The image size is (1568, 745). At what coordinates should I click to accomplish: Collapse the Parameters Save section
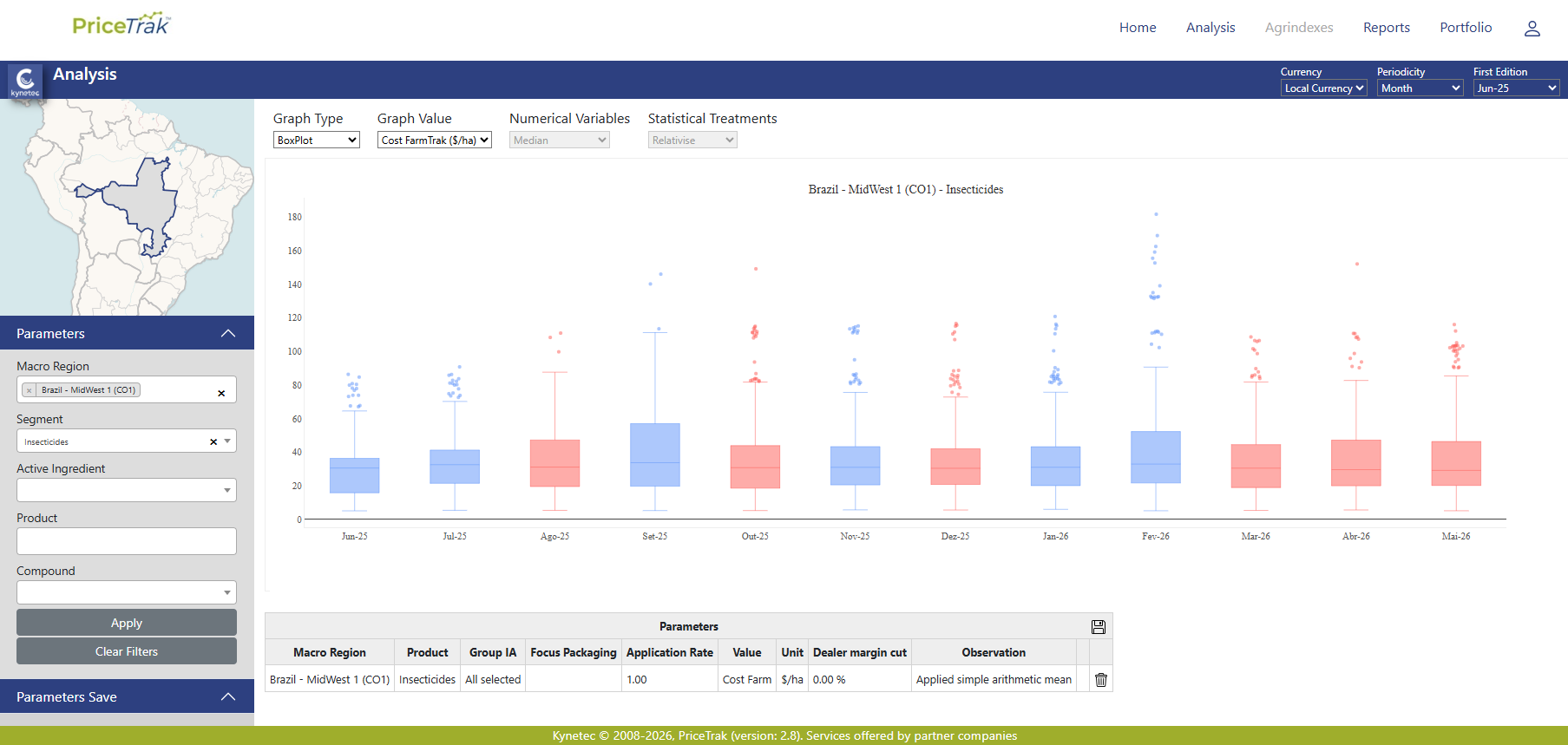[x=228, y=697]
